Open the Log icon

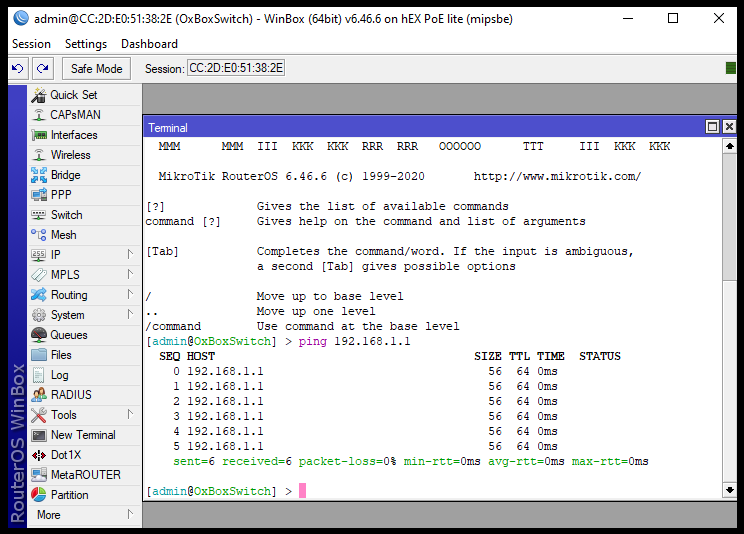(x=38, y=375)
